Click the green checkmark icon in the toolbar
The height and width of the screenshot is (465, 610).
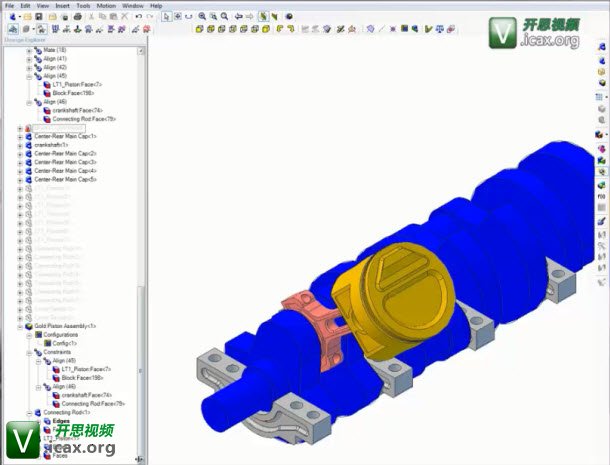point(428,29)
